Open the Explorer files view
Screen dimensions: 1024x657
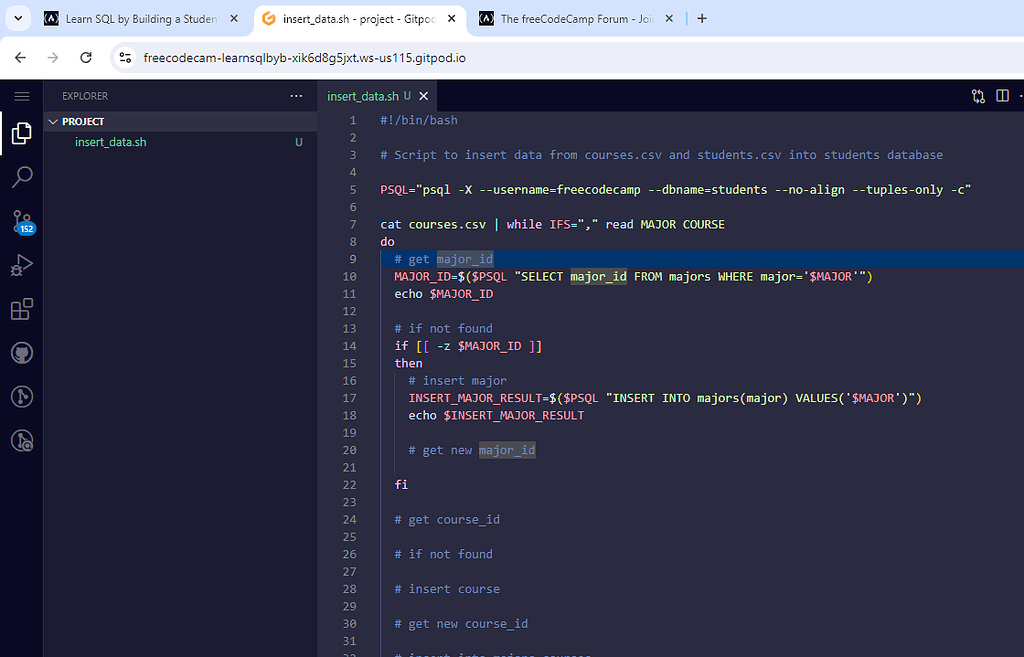[22, 133]
